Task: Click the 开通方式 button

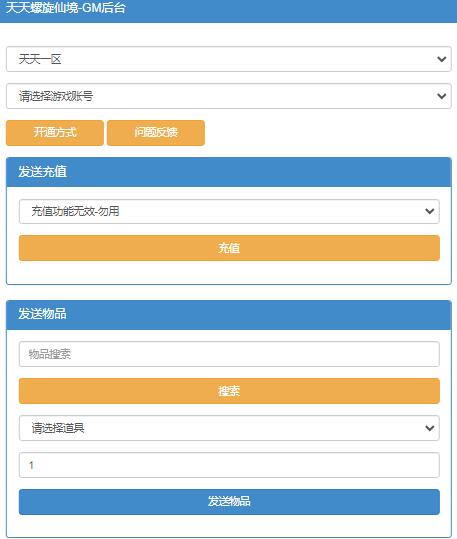Action: 55,133
